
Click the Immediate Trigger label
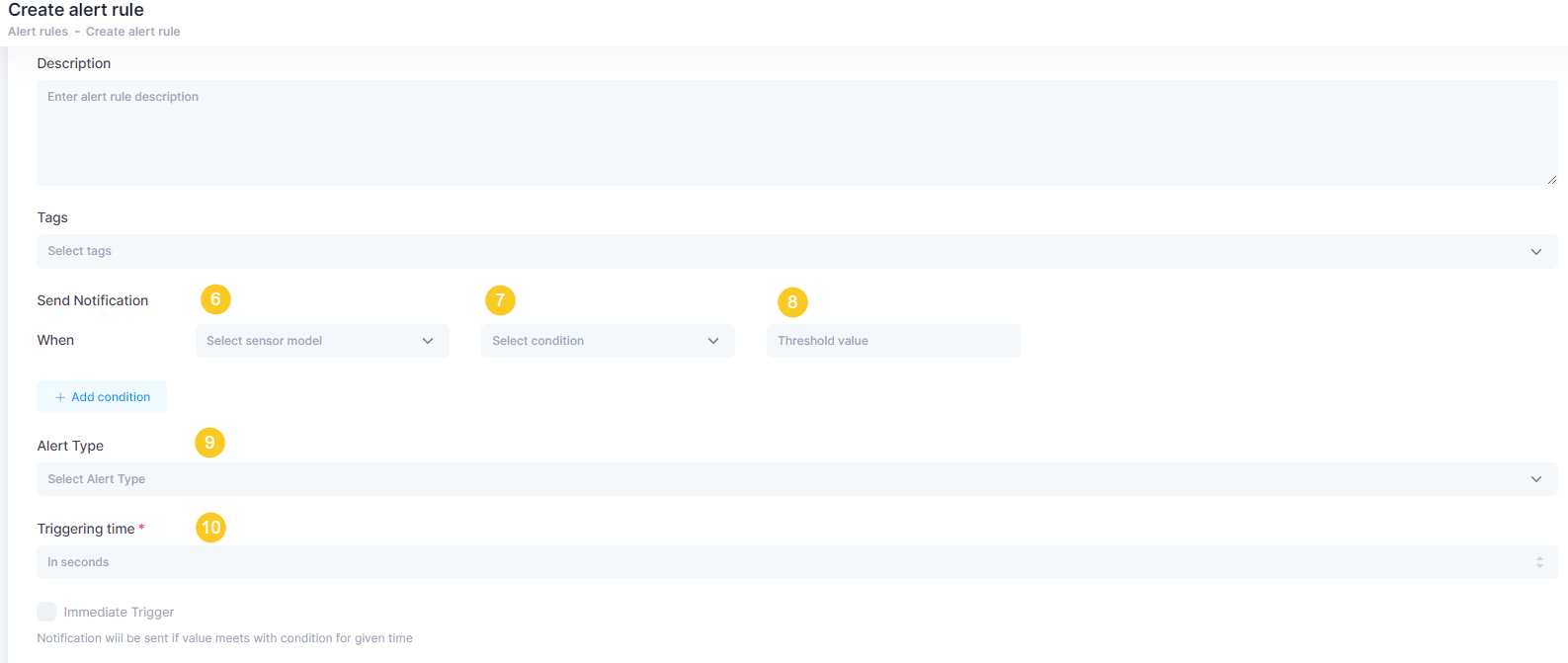tap(119, 613)
